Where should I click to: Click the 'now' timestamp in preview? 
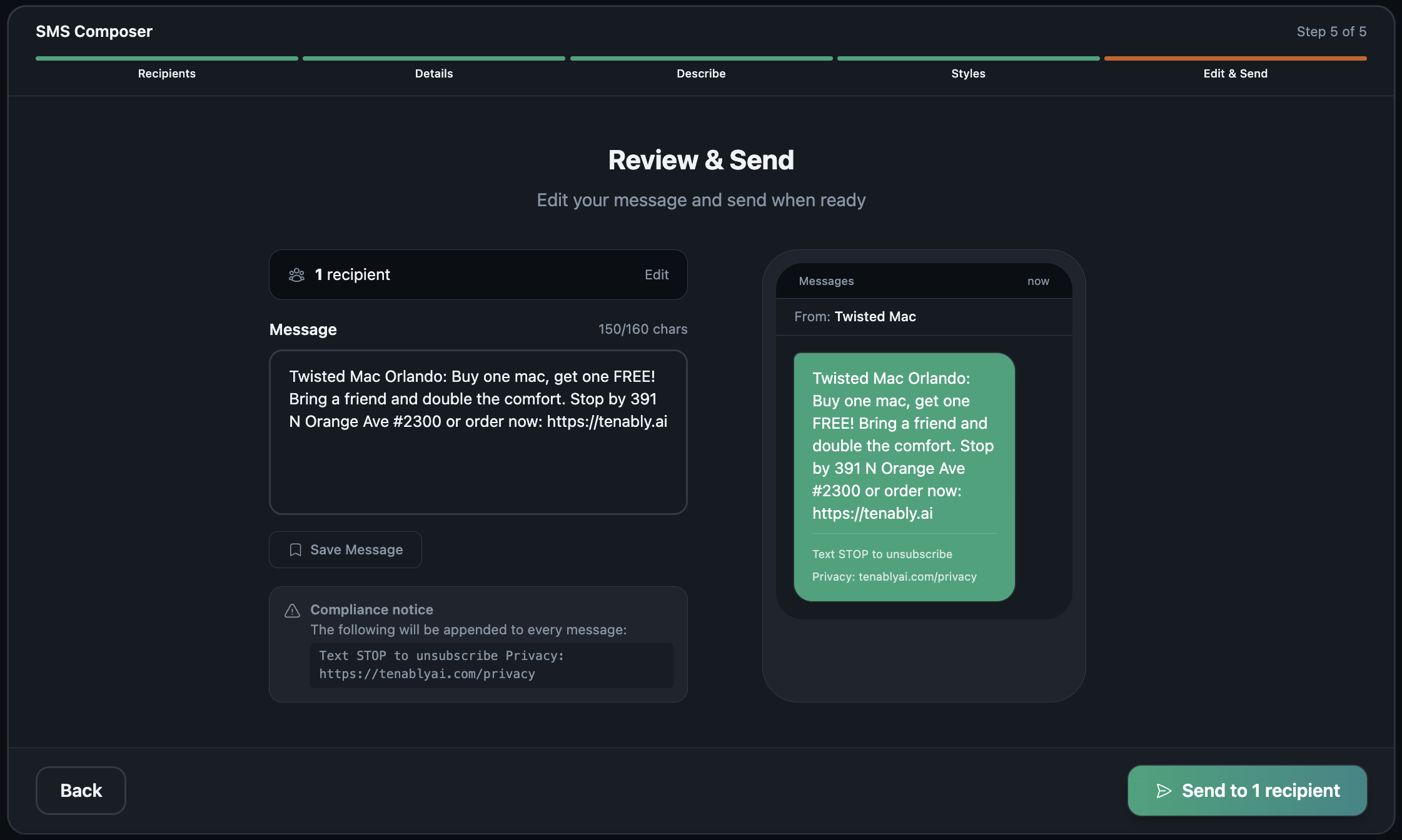tap(1038, 281)
